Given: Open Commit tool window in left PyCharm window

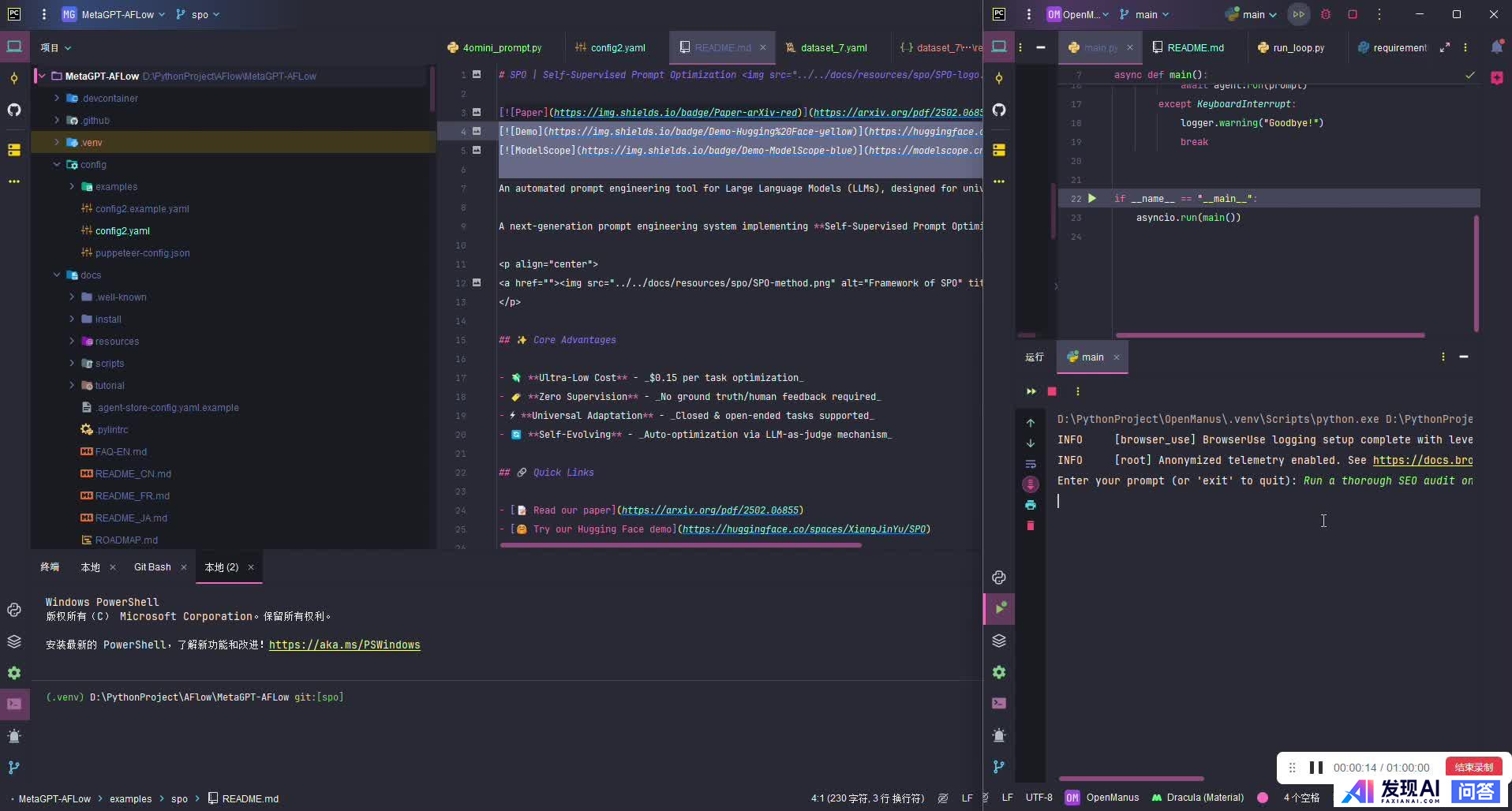Looking at the screenshot, I should pyautogui.click(x=14, y=78).
